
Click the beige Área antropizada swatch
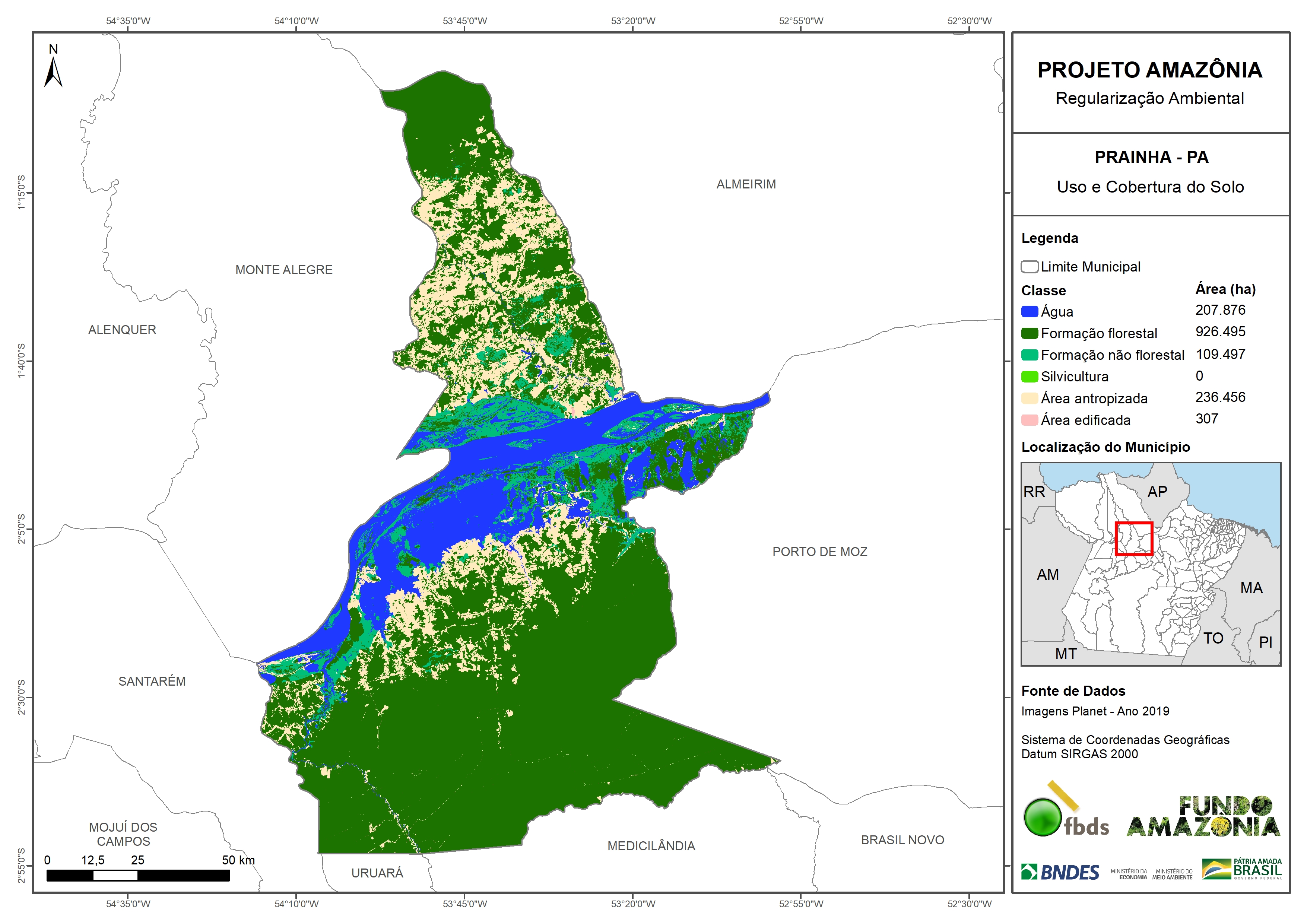coord(1029,399)
